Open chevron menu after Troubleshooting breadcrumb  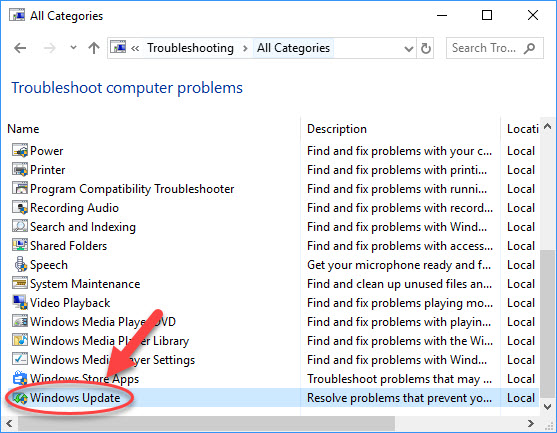point(245,48)
